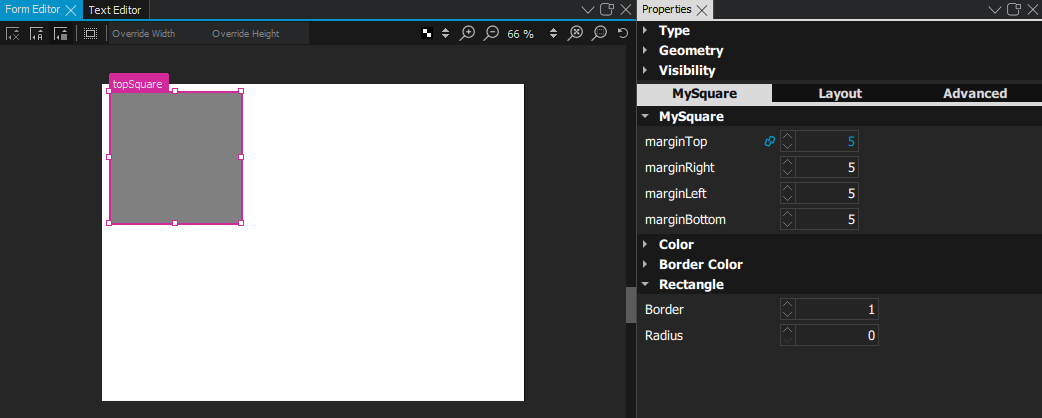Decrease the marginBottom value
1042x418 pixels.
pos(787,224)
